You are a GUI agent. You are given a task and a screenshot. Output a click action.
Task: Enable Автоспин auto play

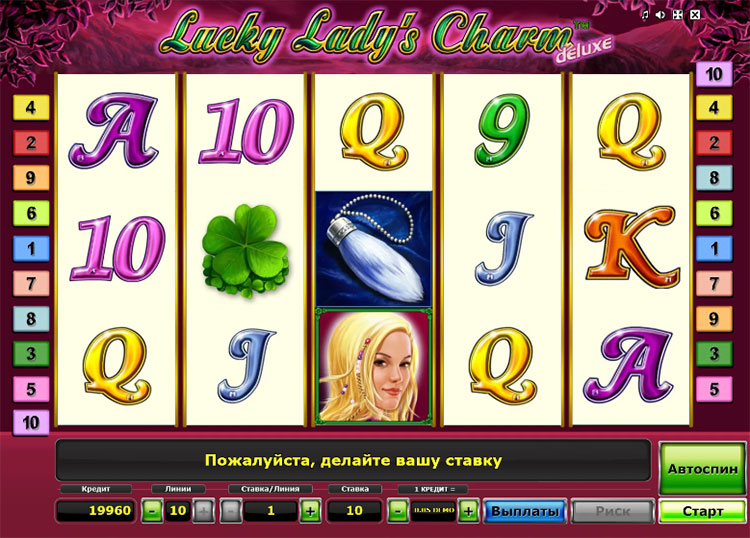[x=702, y=469]
